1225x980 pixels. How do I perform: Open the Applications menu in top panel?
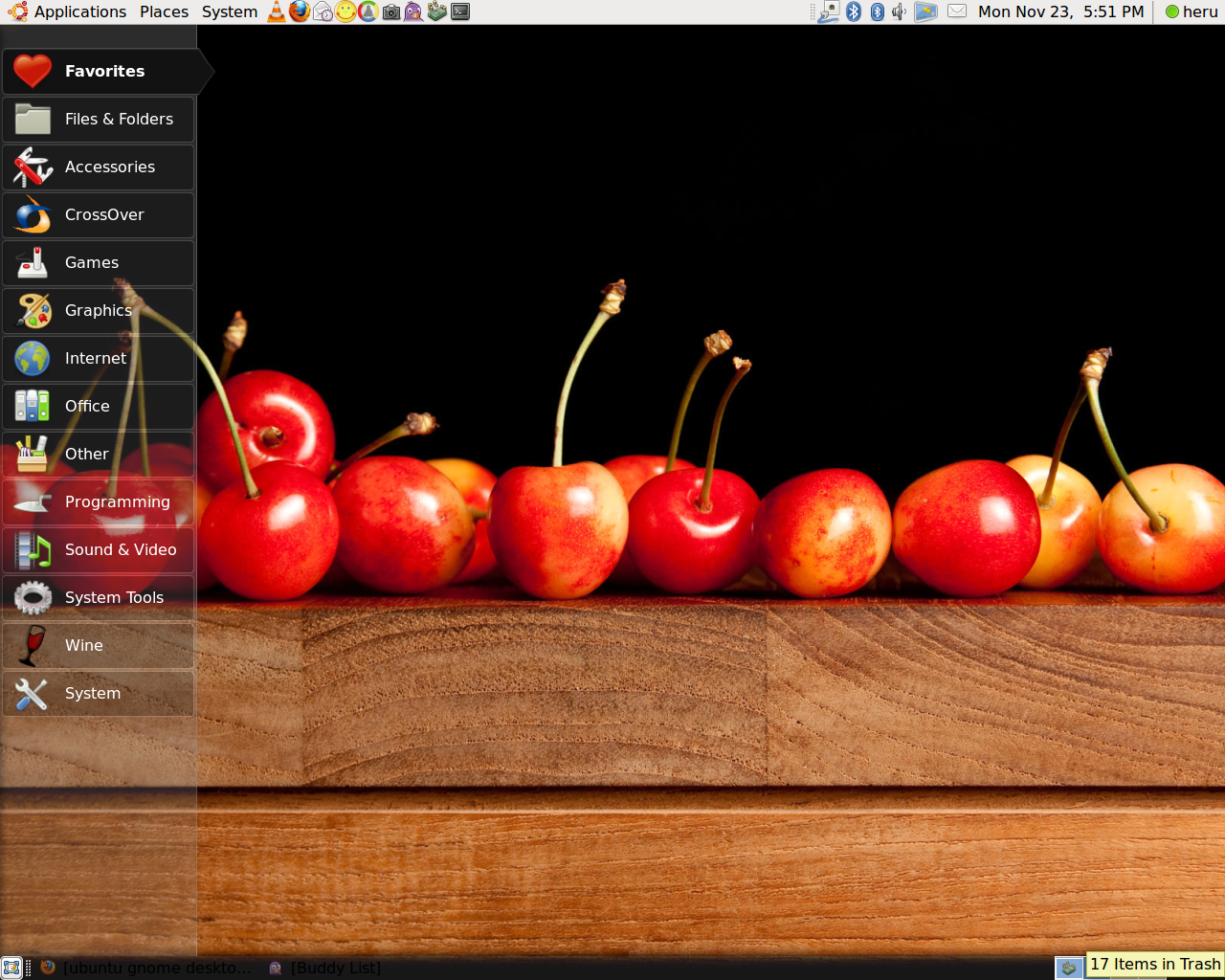[67, 11]
